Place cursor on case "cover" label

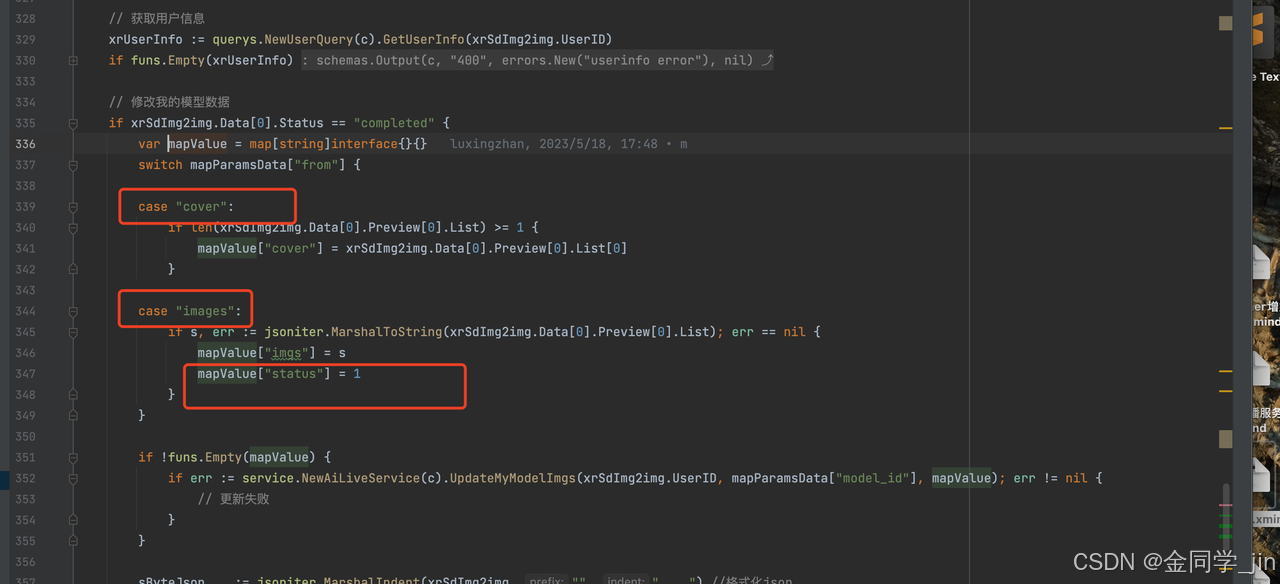click(186, 207)
